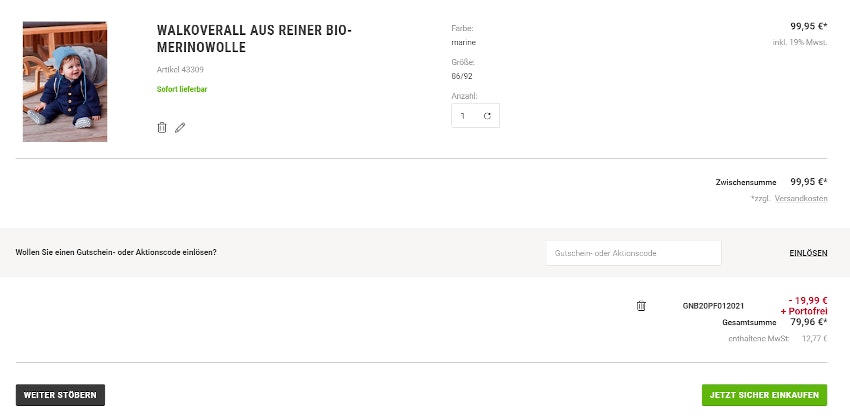The image size is (850, 416).
Task: Click the Artikel 43309 number text
Action: tap(181, 69)
